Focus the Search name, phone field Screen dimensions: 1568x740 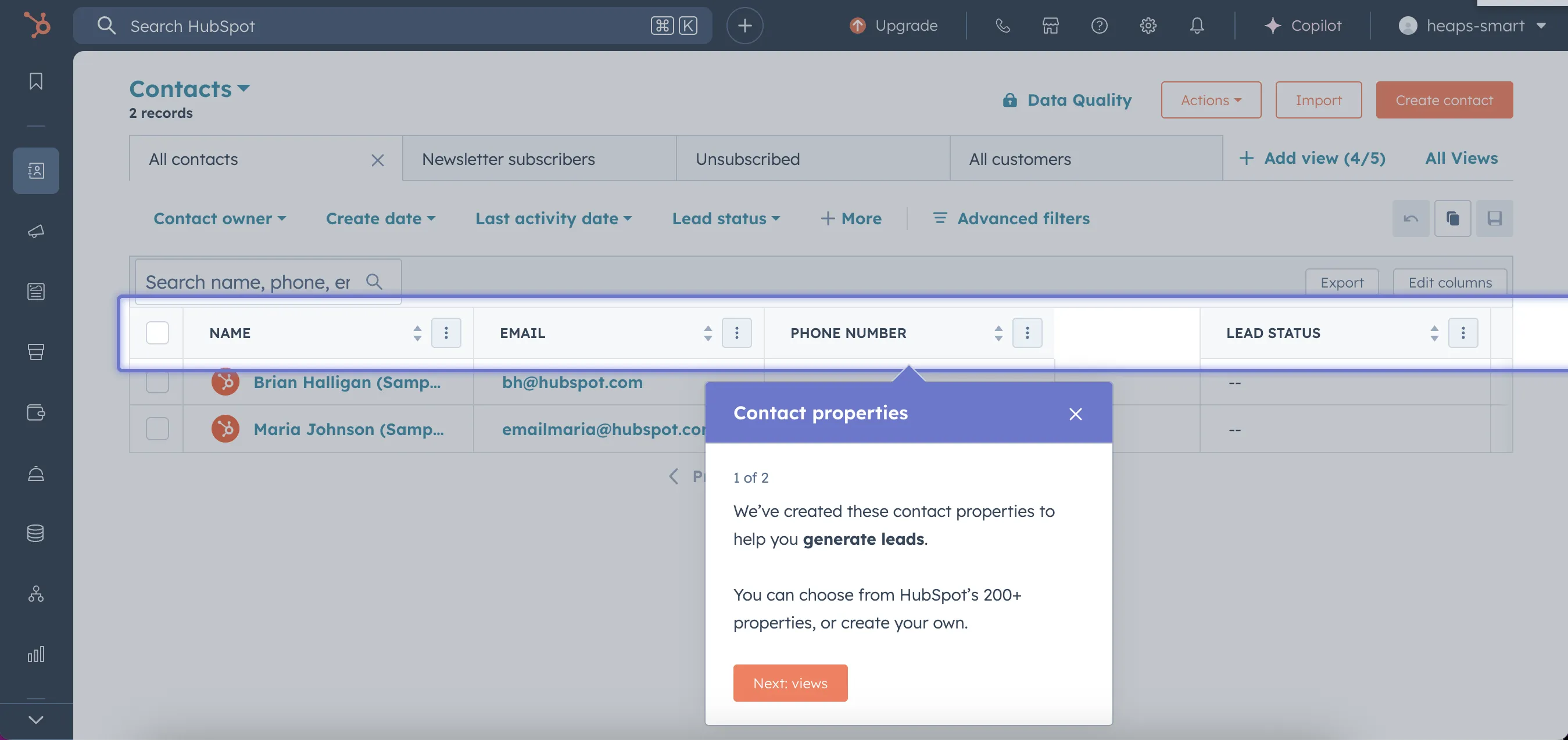pos(268,282)
